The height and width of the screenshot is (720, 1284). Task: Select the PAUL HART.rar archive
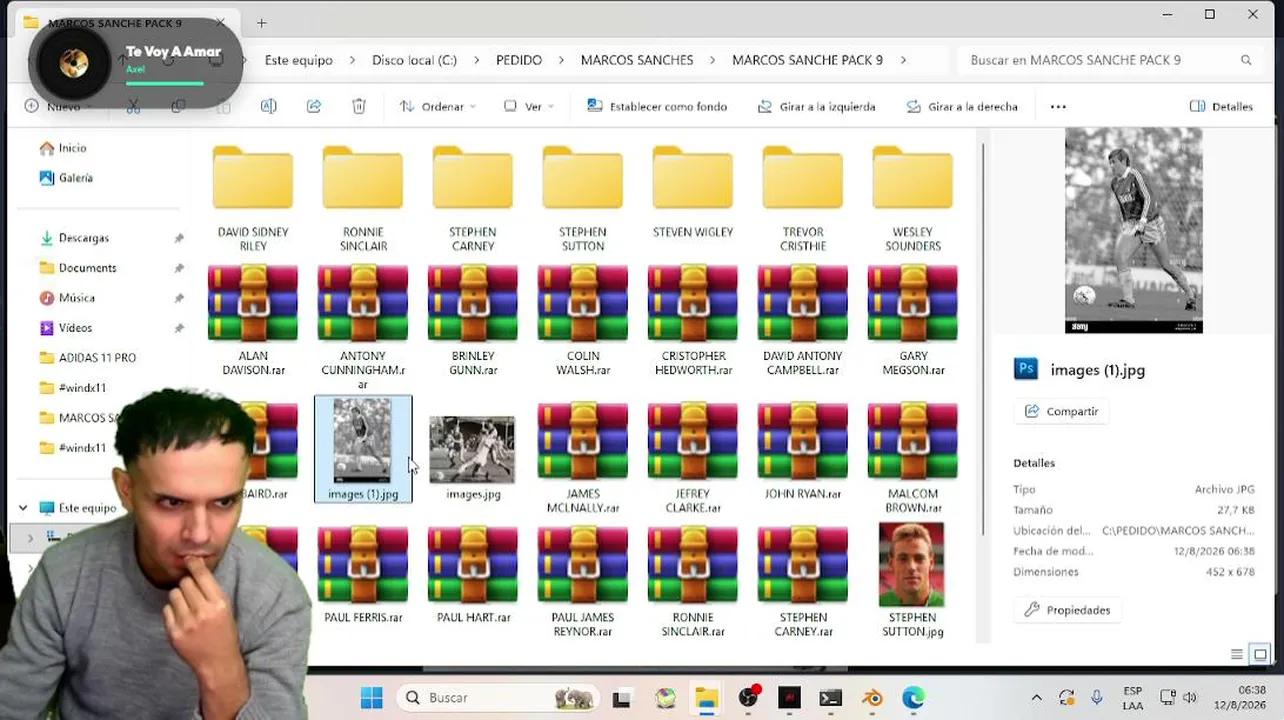[473, 575]
